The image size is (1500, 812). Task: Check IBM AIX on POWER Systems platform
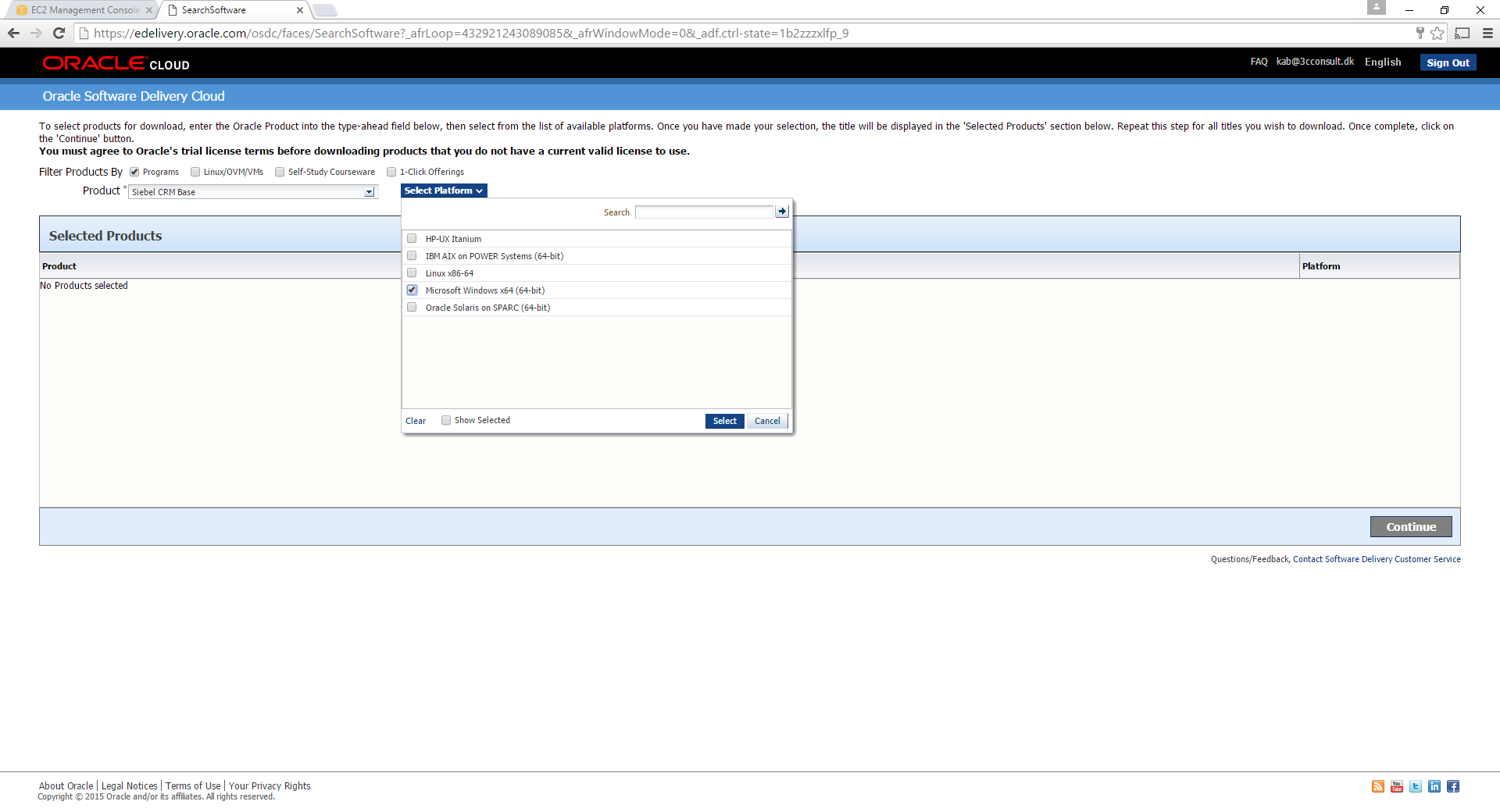coord(412,255)
